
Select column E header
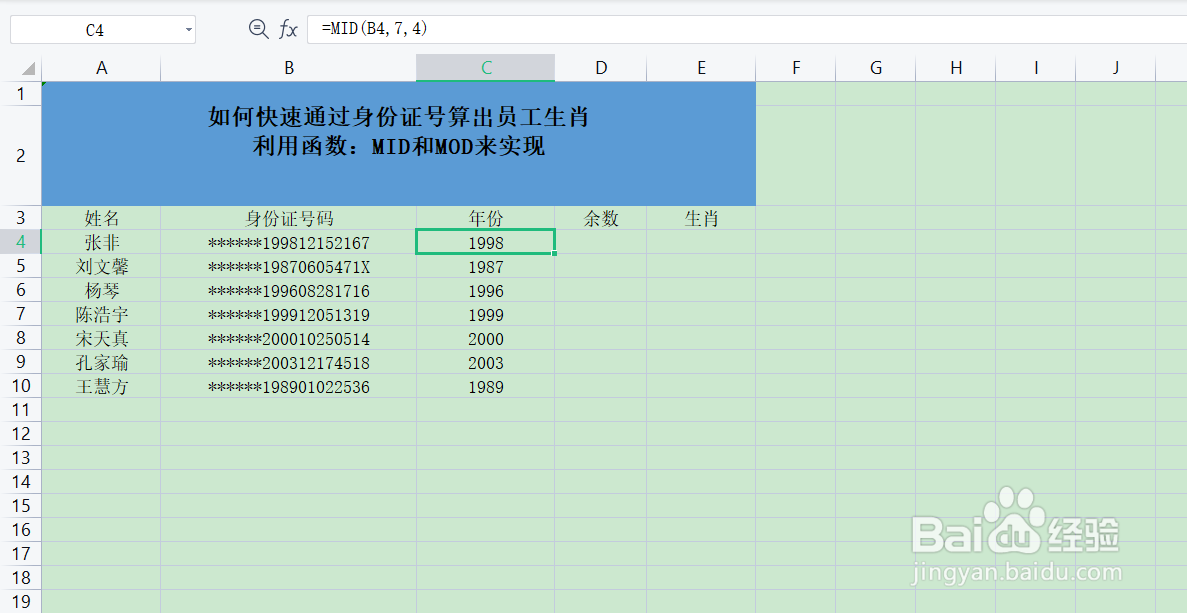[x=701, y=68]
